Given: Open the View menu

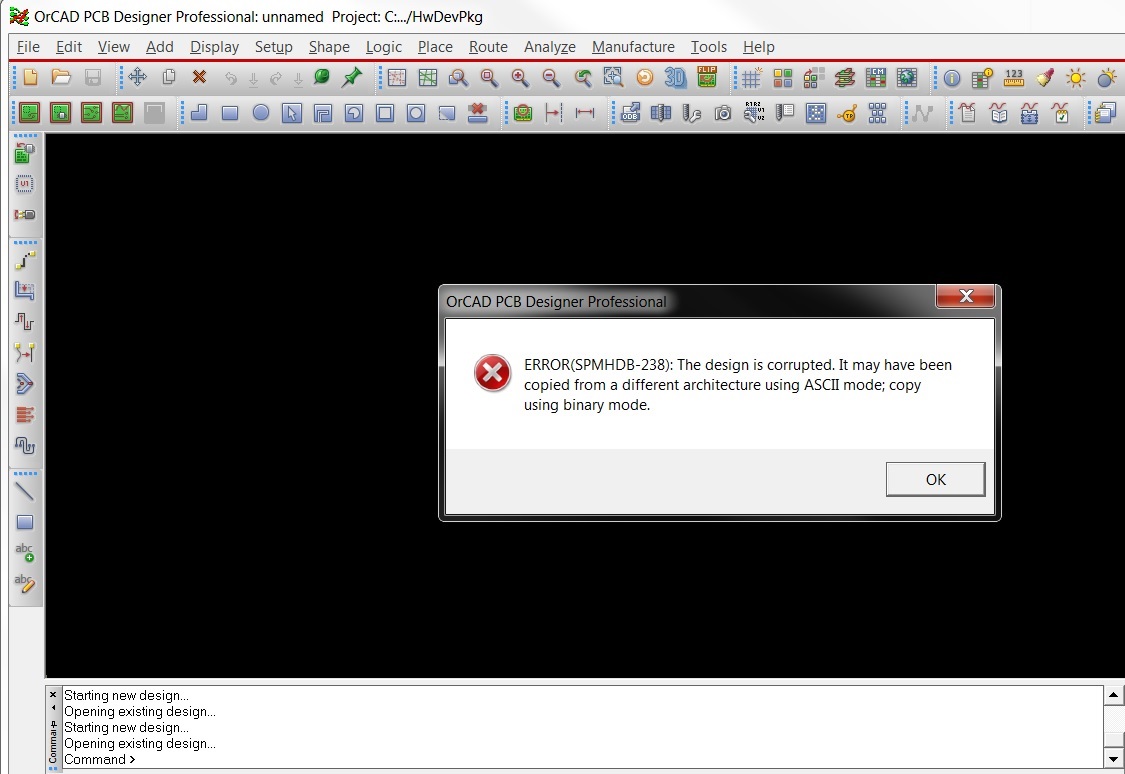Looking at the screenshot, I should [113, 47].
